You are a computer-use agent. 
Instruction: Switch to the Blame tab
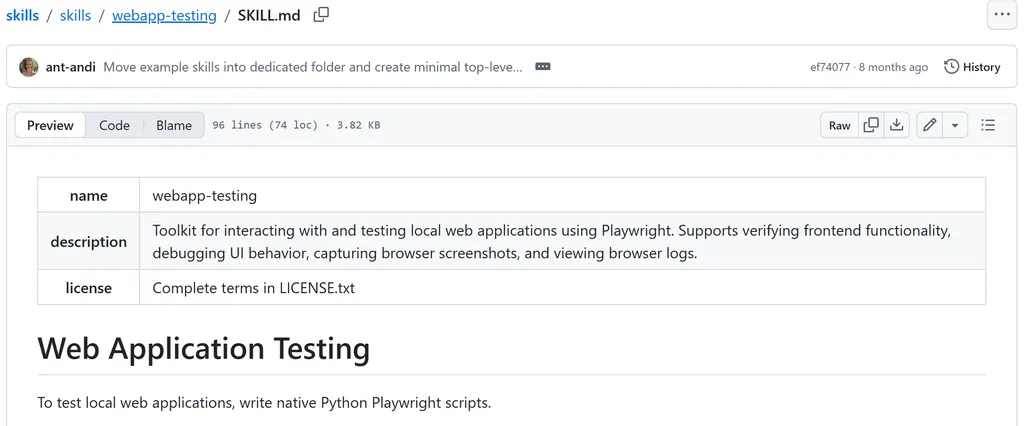[174, 125]
